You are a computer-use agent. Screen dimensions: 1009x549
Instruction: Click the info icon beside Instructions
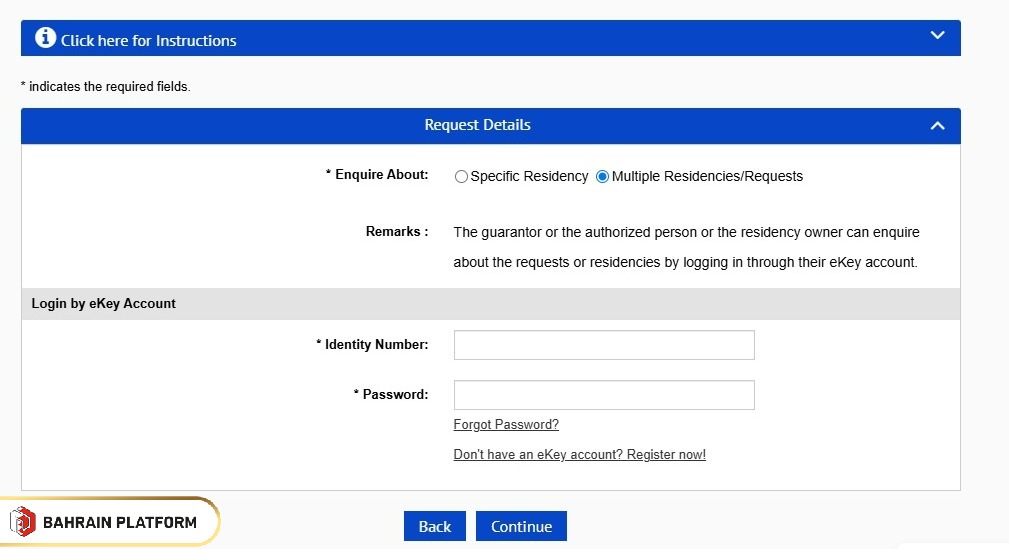click(x=46, y=38)
